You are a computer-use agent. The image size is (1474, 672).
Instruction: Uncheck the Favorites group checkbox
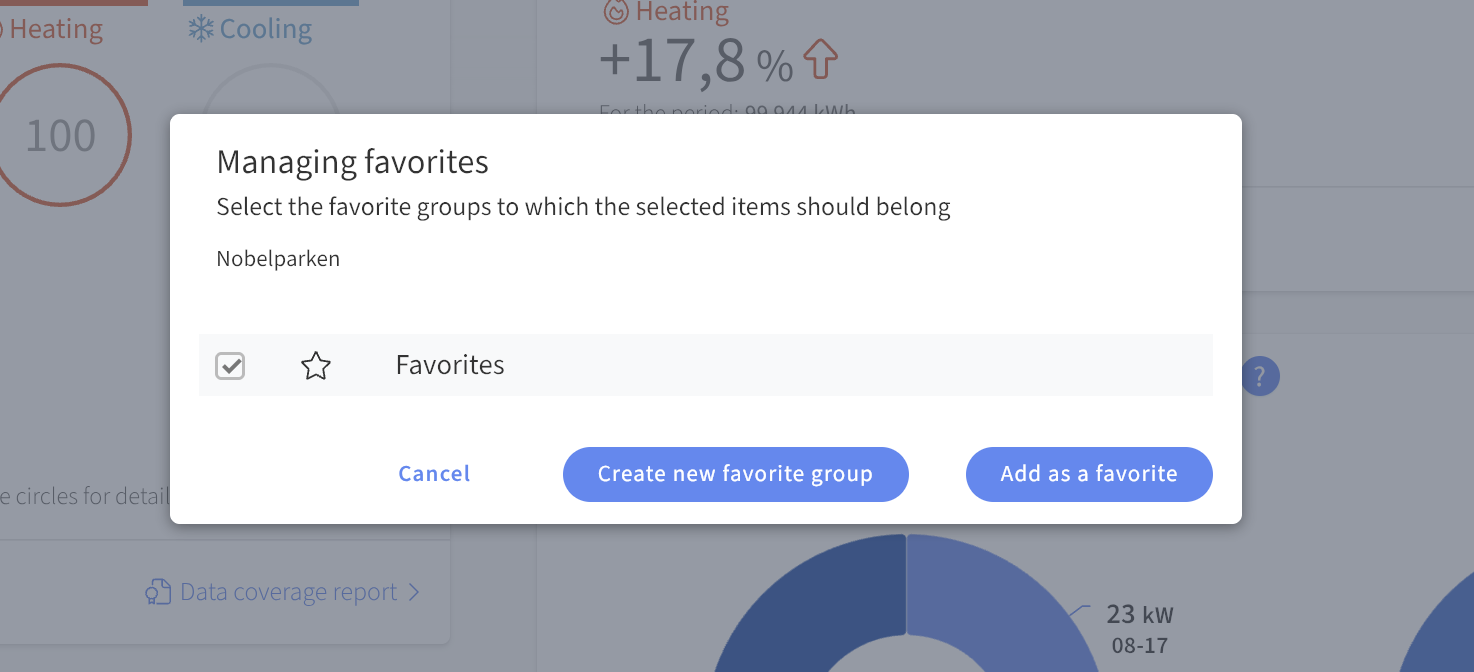(230, 366)
